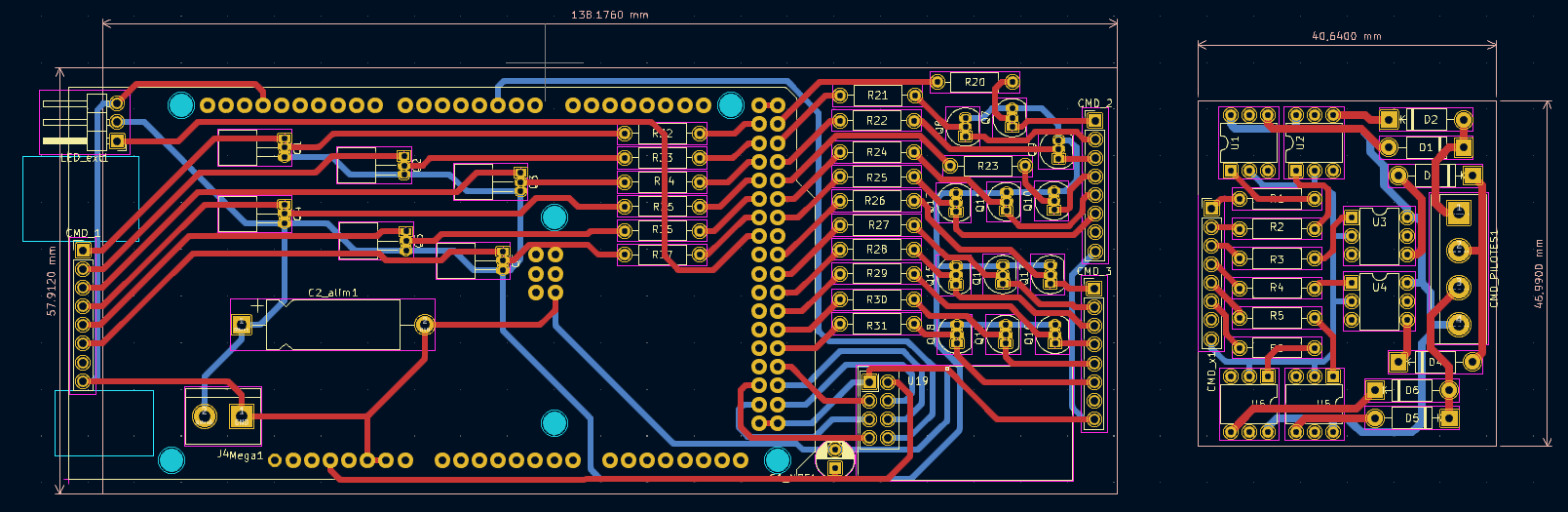This screenshot has width=1568, height=512.
Task: Select the J4Mega1 reference label
Action: [240, 455]
